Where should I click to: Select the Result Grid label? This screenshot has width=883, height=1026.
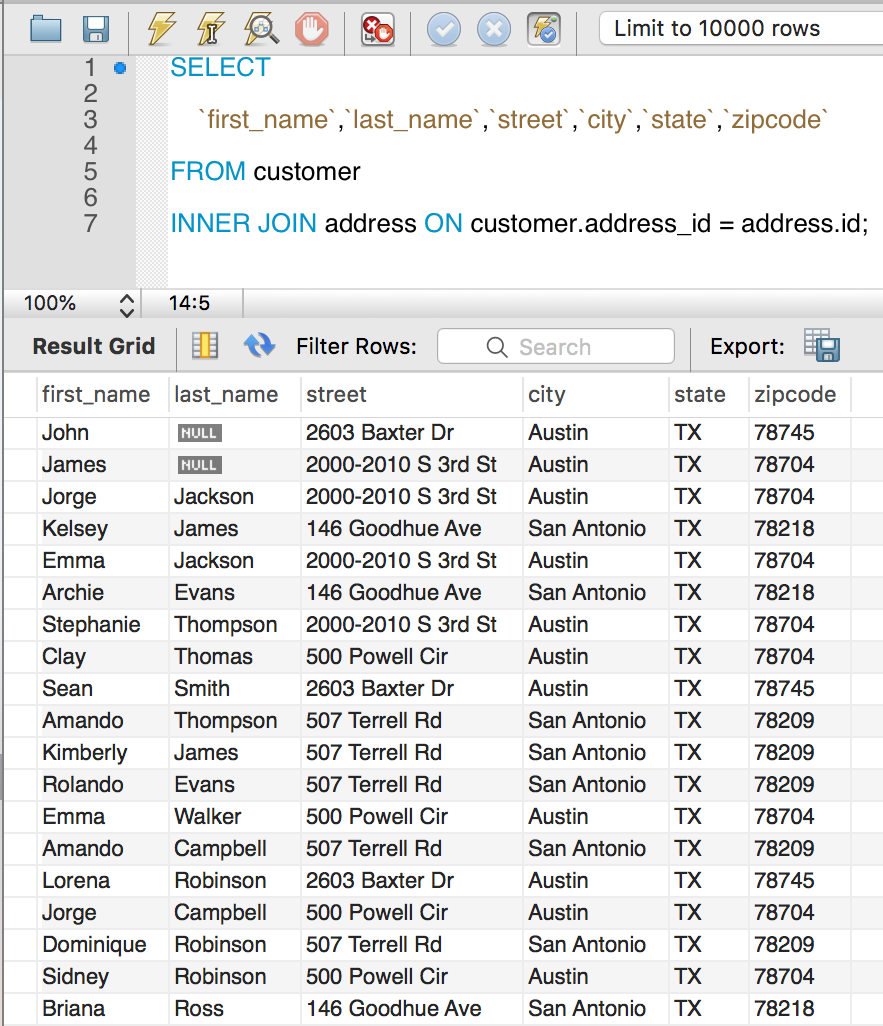coord(94,346)
